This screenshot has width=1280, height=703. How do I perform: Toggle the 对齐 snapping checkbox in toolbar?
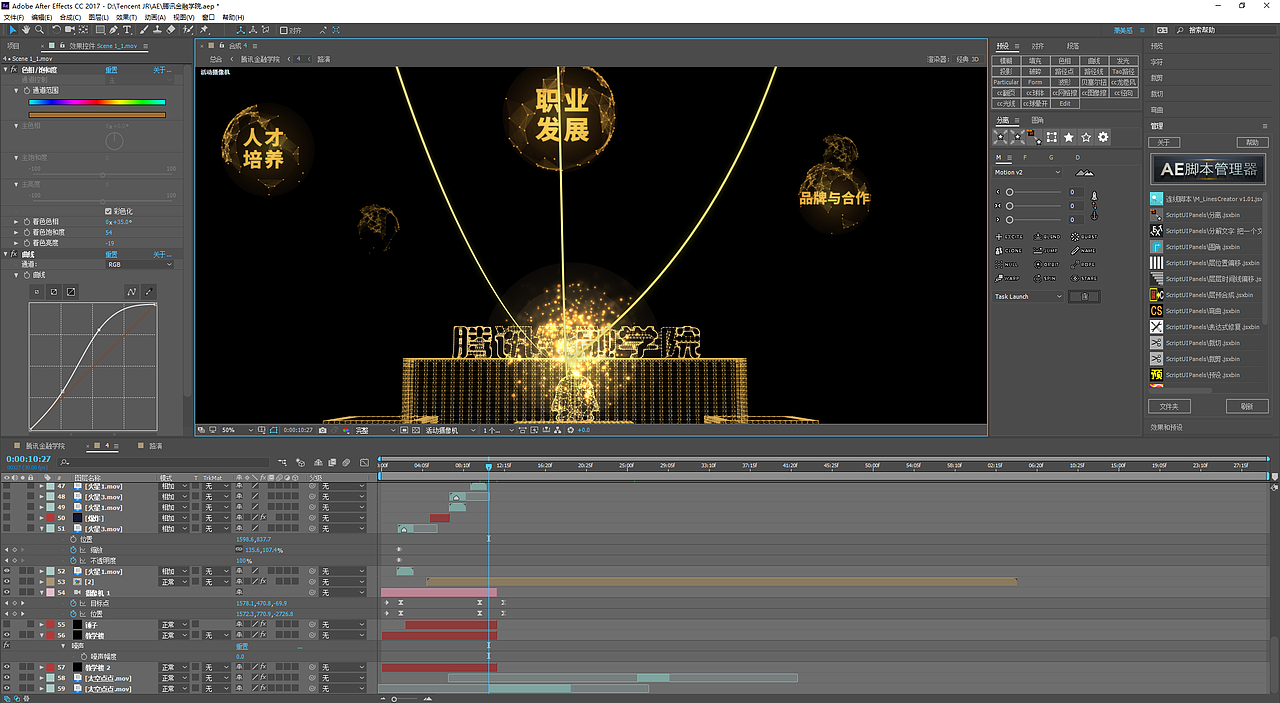(283, 30)
